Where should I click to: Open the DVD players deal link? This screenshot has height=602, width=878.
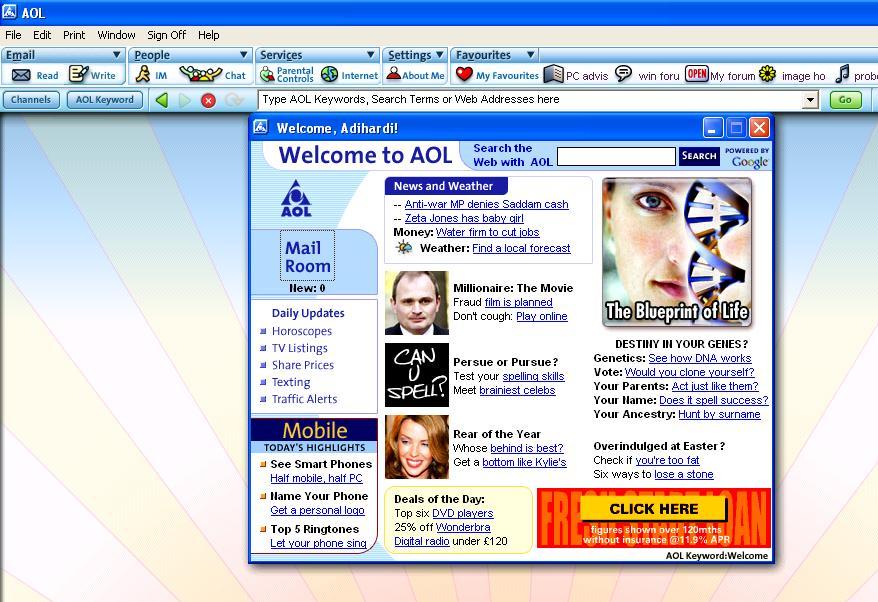[463, 513]
